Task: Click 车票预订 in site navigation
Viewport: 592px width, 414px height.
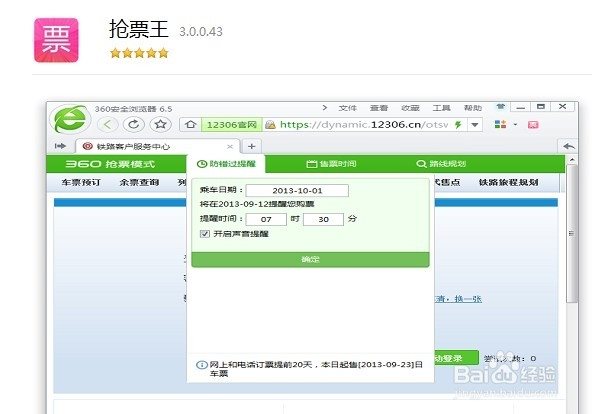Action: (81, 182)
